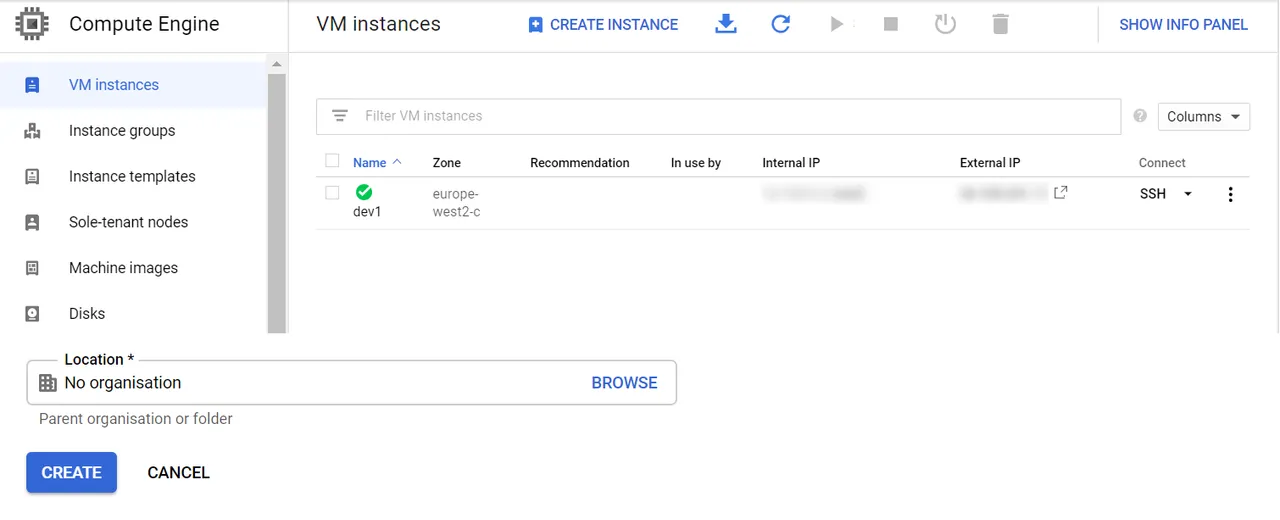Viewport: 1280px width, 520px height.
Task: Open Machine images in the sidebar
Action: coord(134,268)
